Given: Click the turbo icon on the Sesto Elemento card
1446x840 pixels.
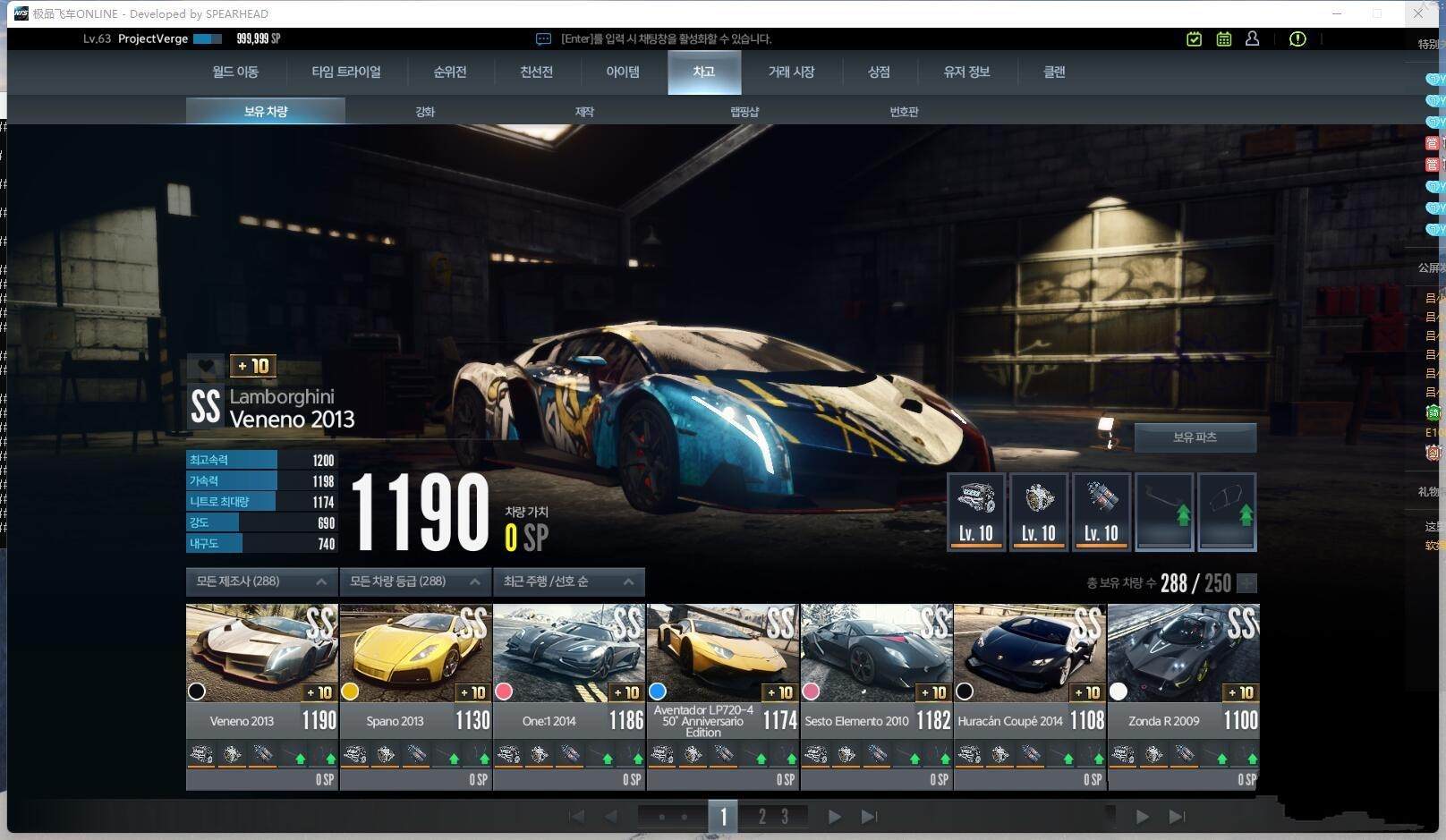Looking at the screenshot, I should [846, 756].
